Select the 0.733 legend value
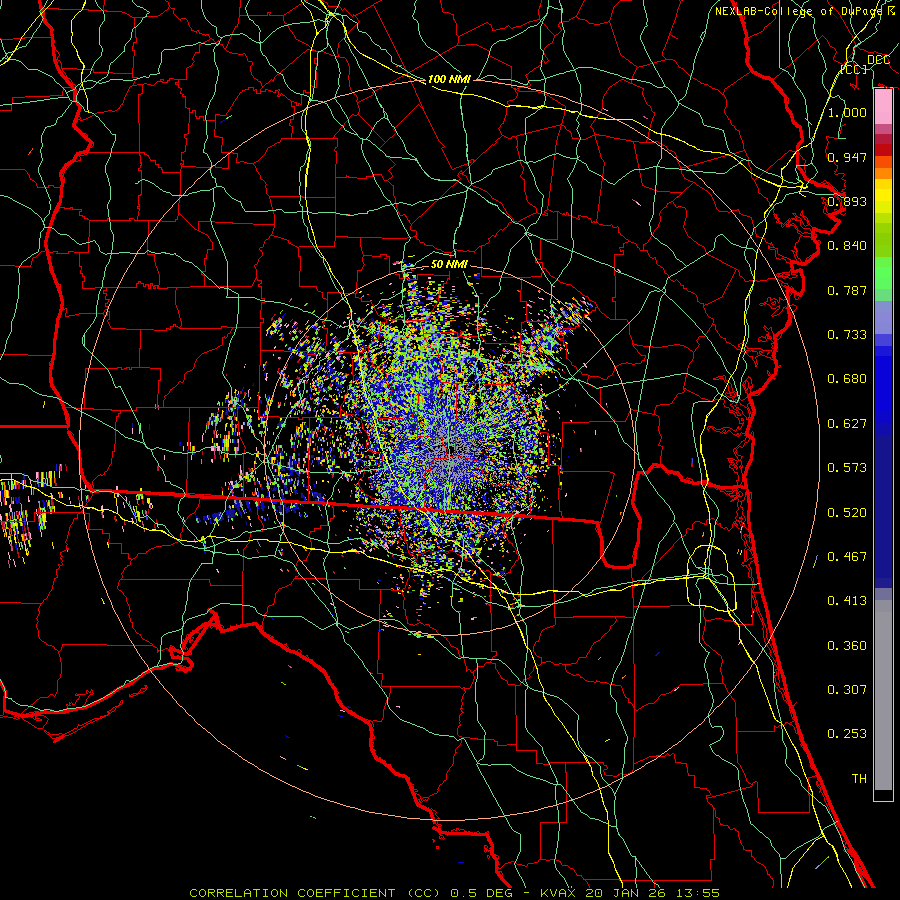 pos(847,335)
